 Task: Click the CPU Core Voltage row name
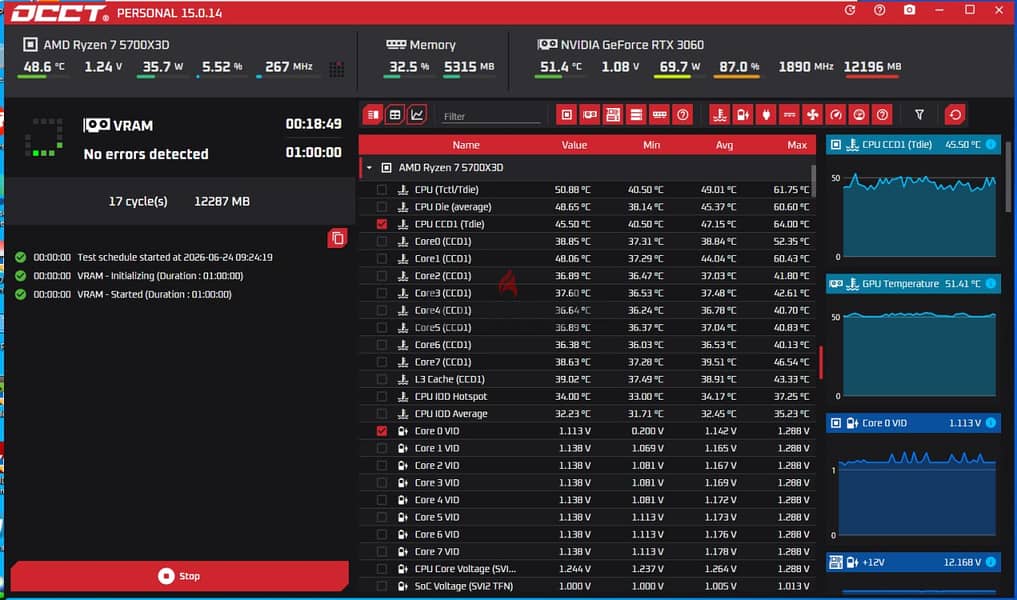pyautogui.click(x=465, y=569)
